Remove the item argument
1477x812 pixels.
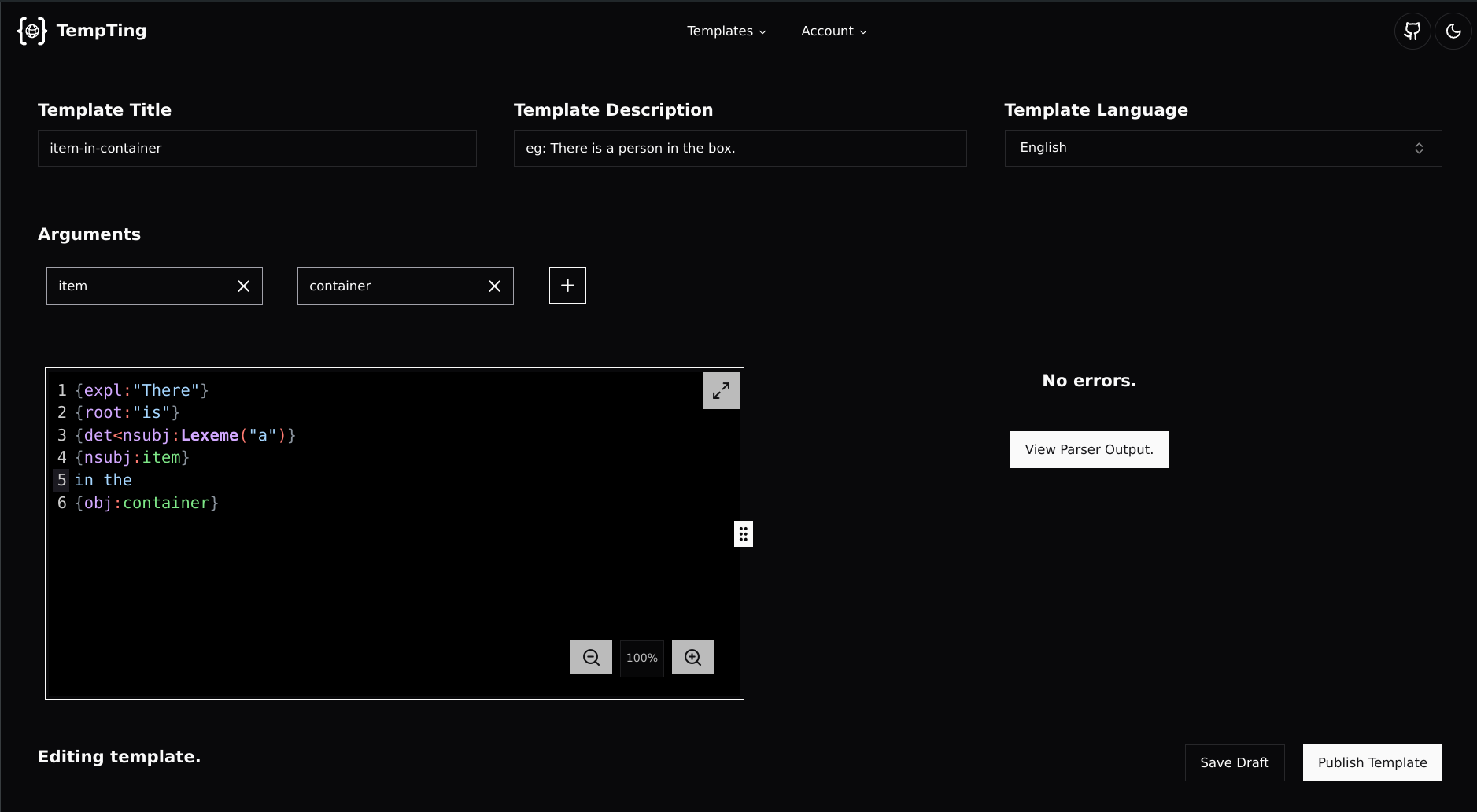click(243, 286)
